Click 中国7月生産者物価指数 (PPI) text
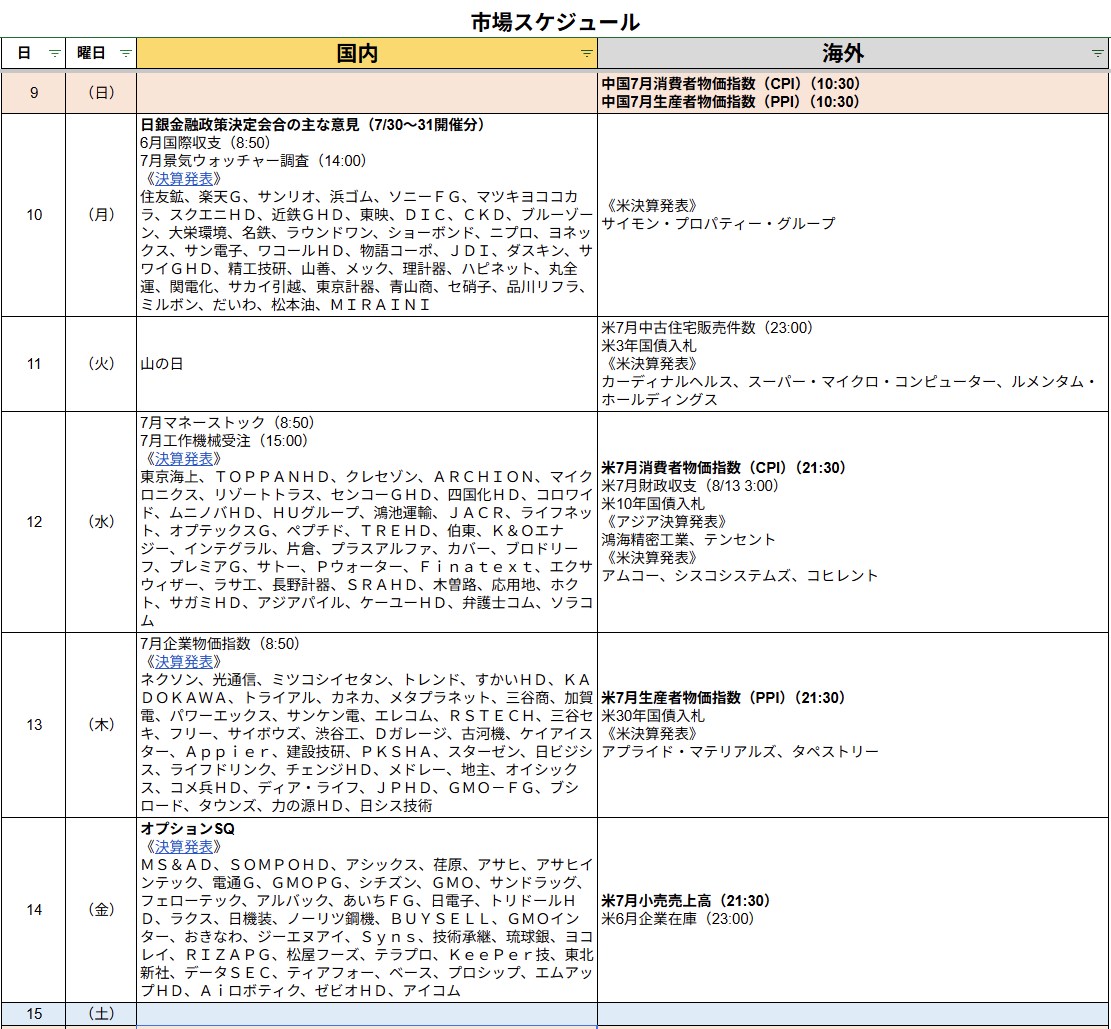This screenshot has height=1029, width=1111. (x=731, y=101)
